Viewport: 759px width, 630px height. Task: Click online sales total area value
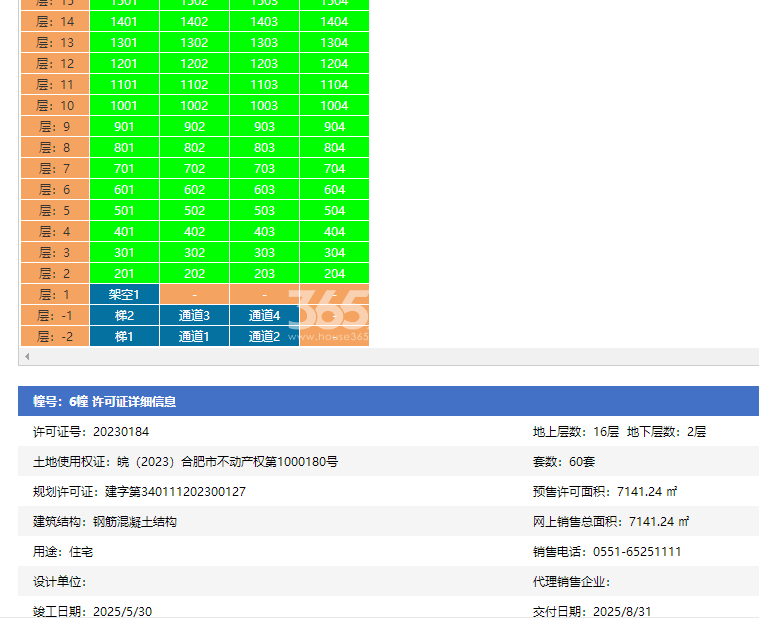tap(659, 522)
